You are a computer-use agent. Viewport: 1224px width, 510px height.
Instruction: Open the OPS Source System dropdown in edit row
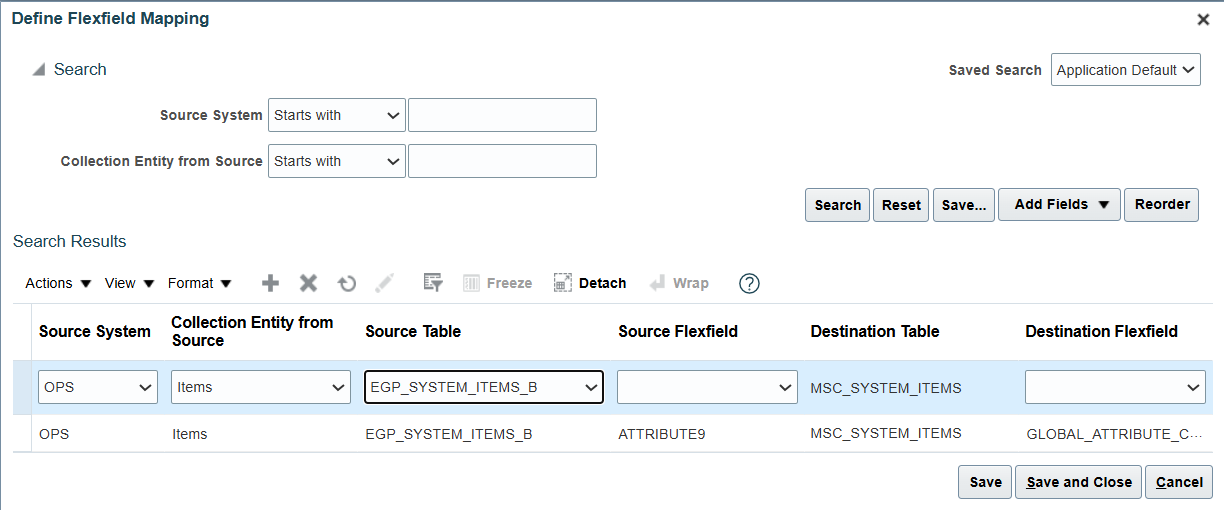click(98, 387)
